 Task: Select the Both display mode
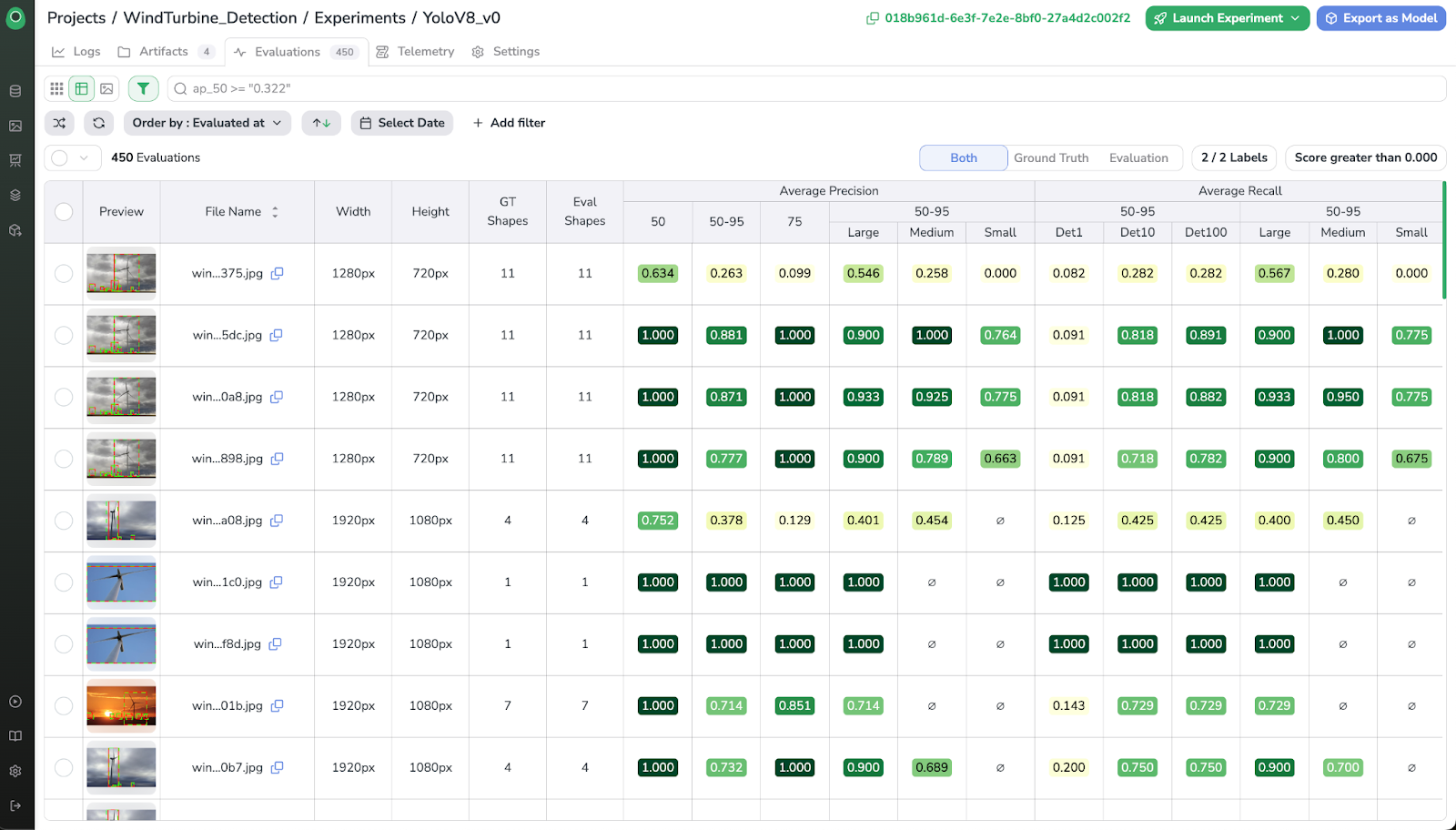964,157
